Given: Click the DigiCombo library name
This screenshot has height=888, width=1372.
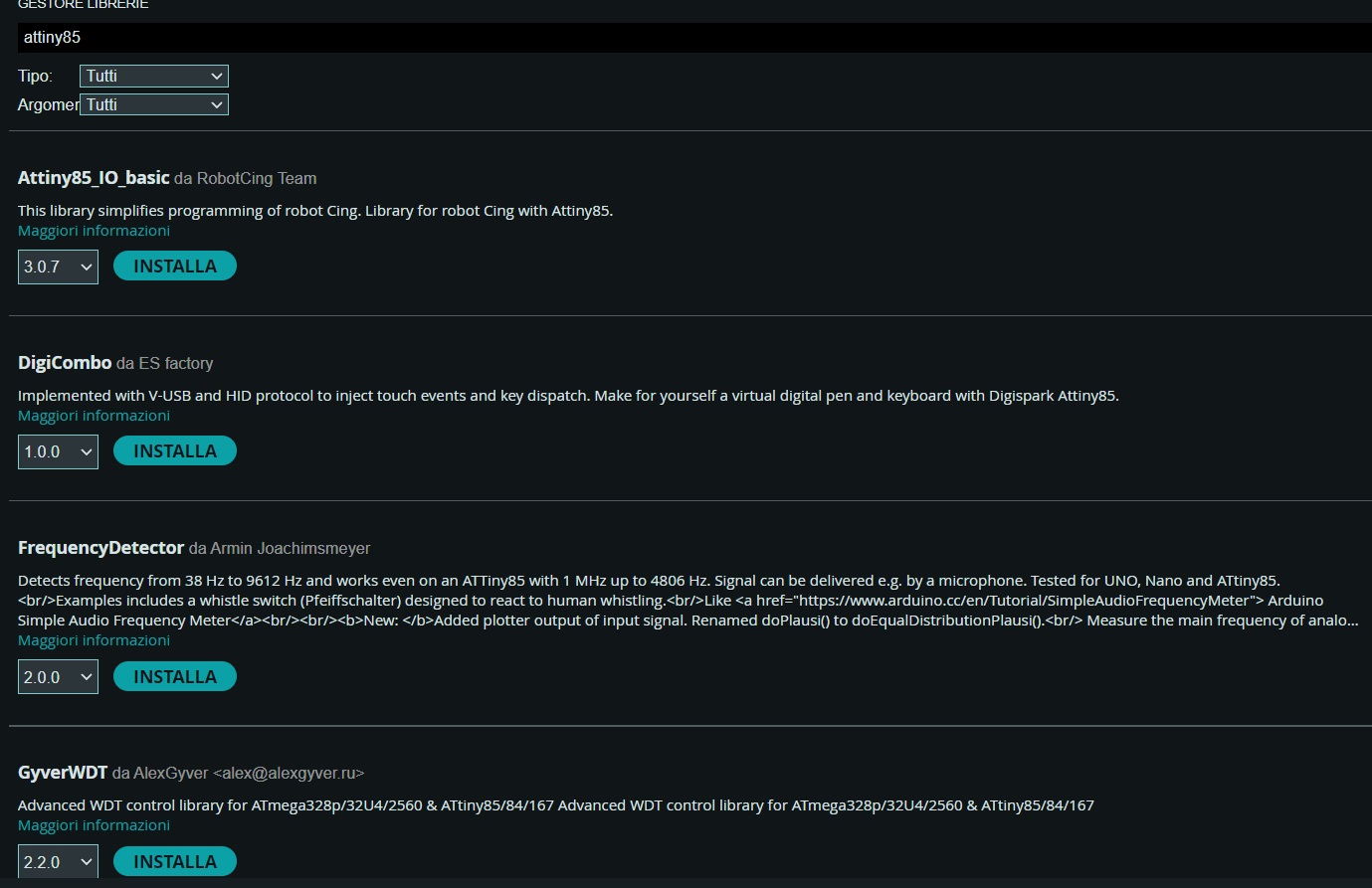Looking at the screenshot, I should pos(65,363).
